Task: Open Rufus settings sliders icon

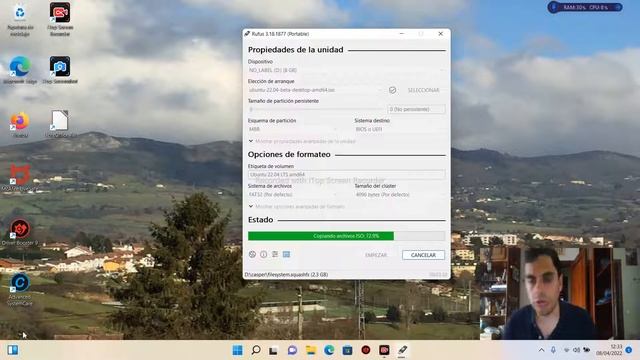Action: (x=275, y=254)
